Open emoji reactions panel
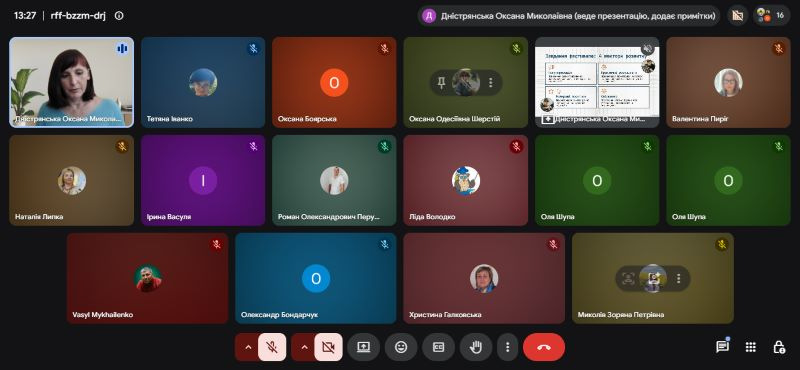Viewport: 800px width, 370px height. click(x=401, y=347)
